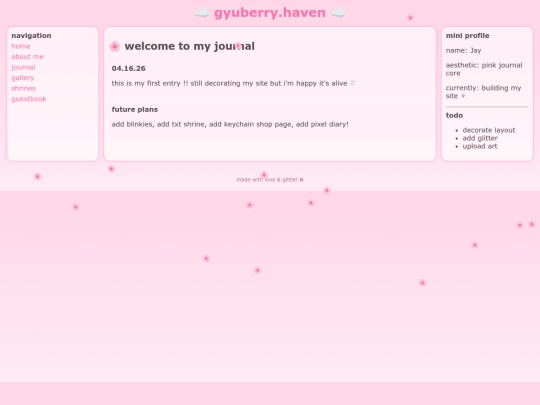Click the cloud icon right of the site title
540x405 pixels.
(338, 13)
